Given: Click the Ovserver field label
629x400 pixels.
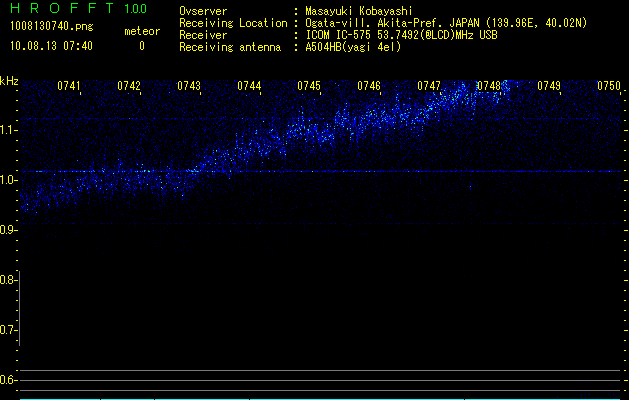Looking at the screenshot, I should 203,11.
